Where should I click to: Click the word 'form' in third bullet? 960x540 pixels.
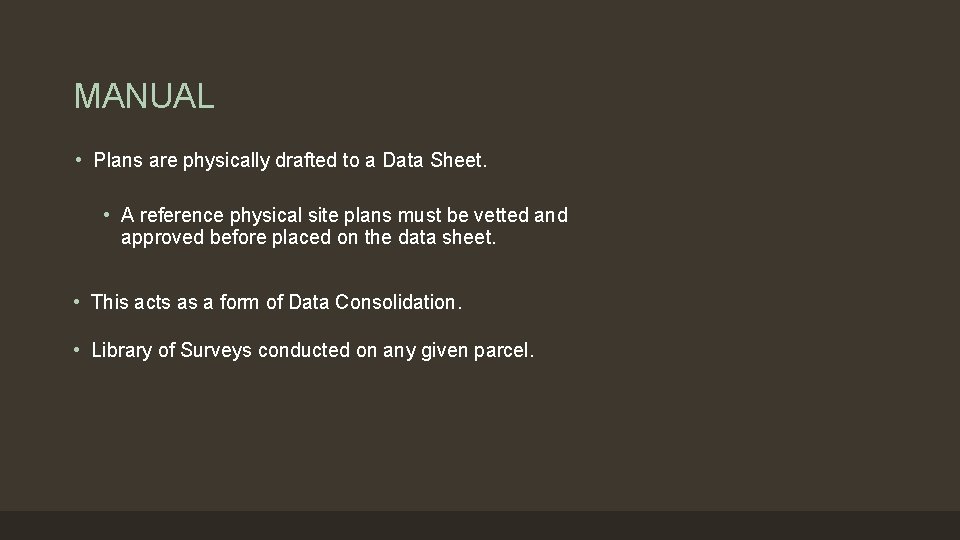(x=241, y=301)
